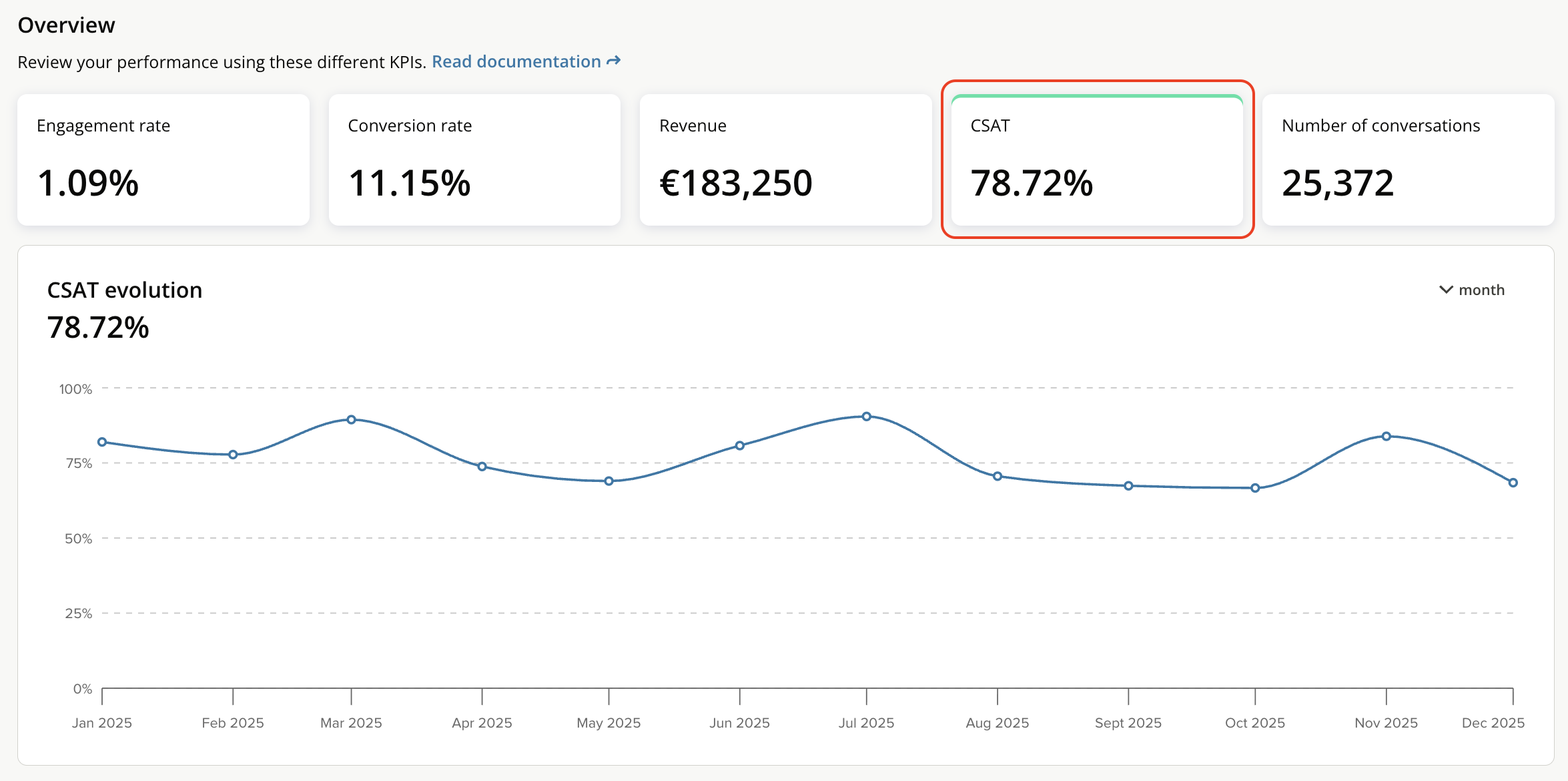Click the Mar 2025 peak data point

pyautogui.click(x=352, y=420)
